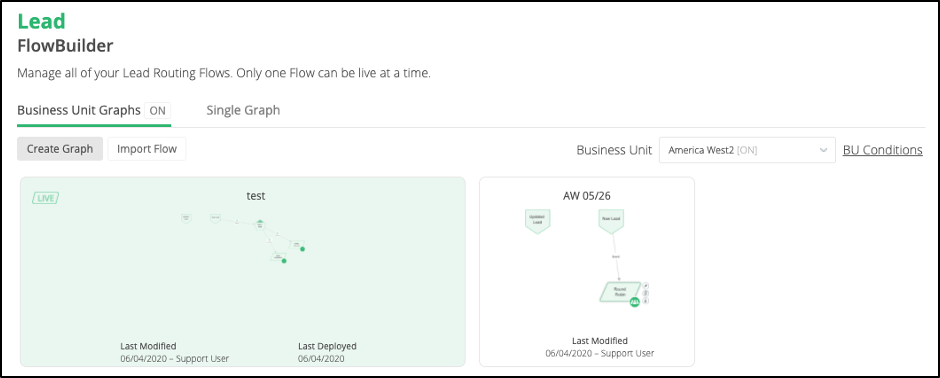Click the top small icon beside Round Robin node
Image resolution: width=940 pixels, height=378 pixels.
point(646,286)
